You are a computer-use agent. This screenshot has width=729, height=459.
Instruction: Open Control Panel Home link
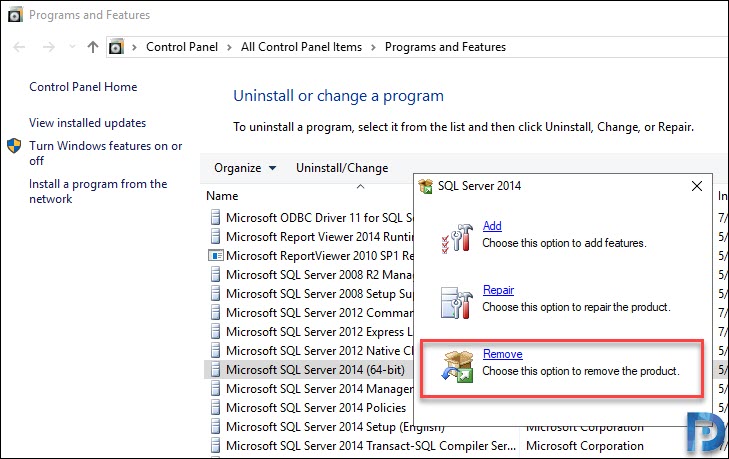pyautogui.click(x=83, y=87)
